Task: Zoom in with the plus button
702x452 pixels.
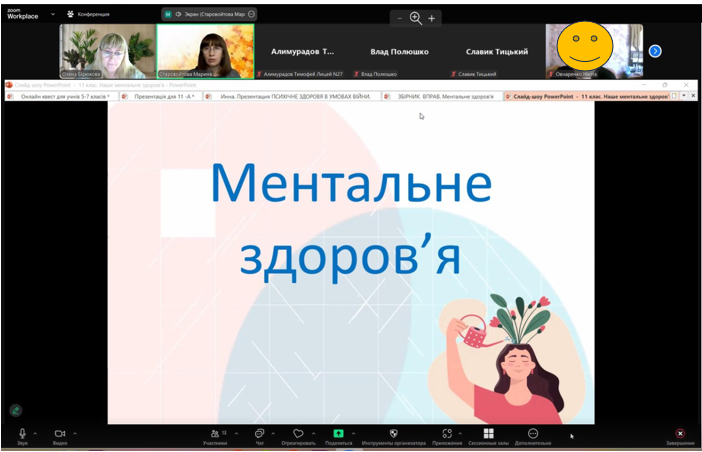Action: tap(432, 18)
